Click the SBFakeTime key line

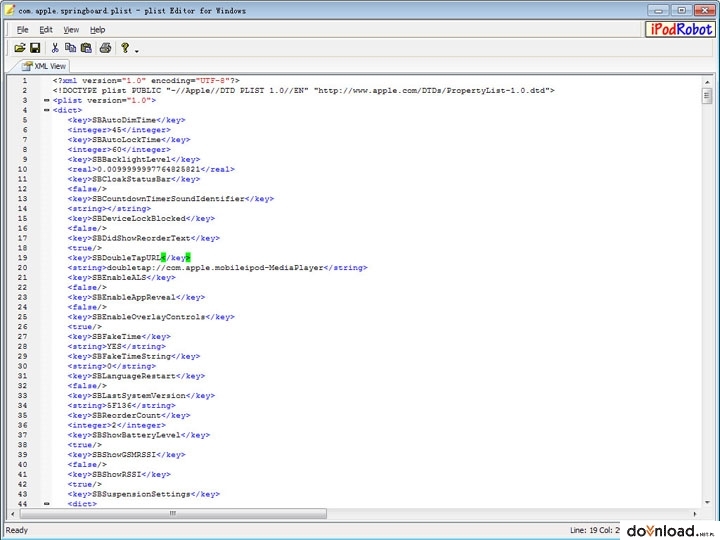119,337
